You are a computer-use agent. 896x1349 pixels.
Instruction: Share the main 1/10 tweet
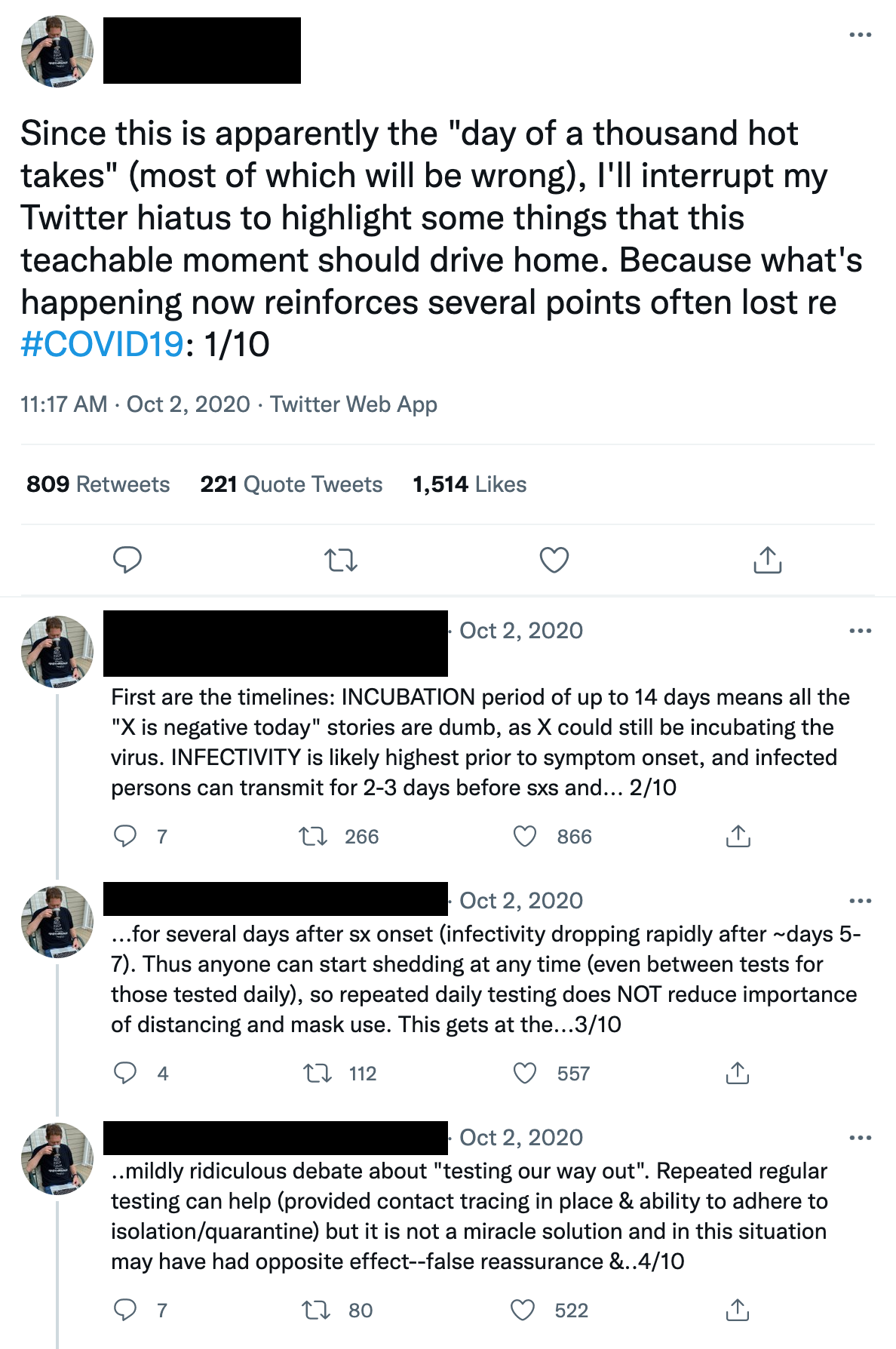click(768, 560)
